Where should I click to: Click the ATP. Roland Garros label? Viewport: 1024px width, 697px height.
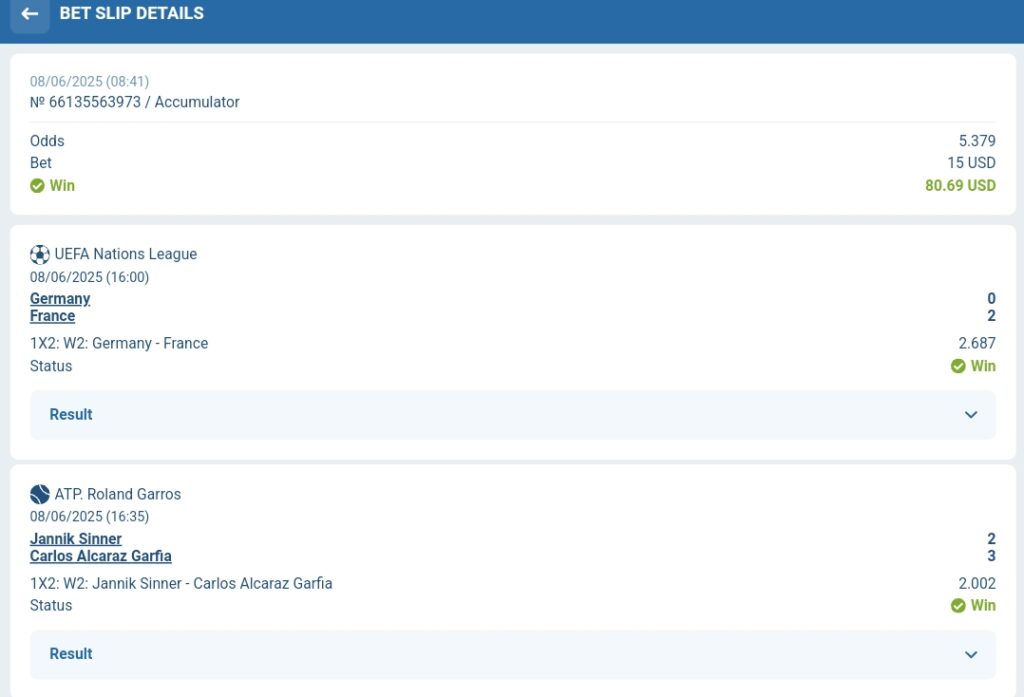point(118,494)
